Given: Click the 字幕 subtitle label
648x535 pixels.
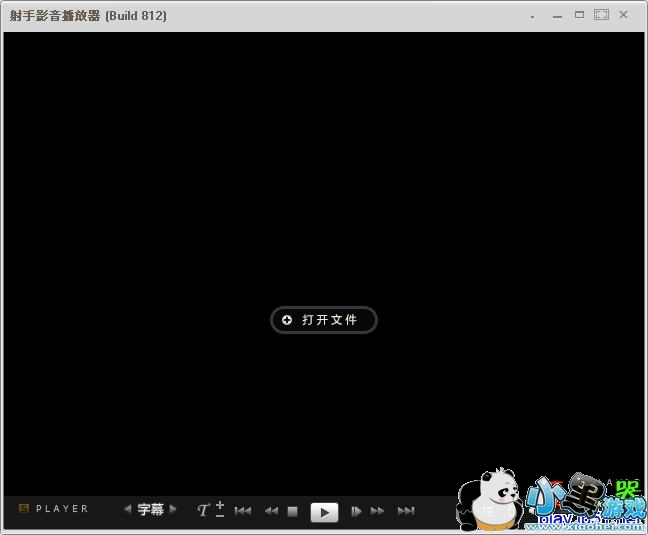Looking at the screenshot, I should pos(150,509).
